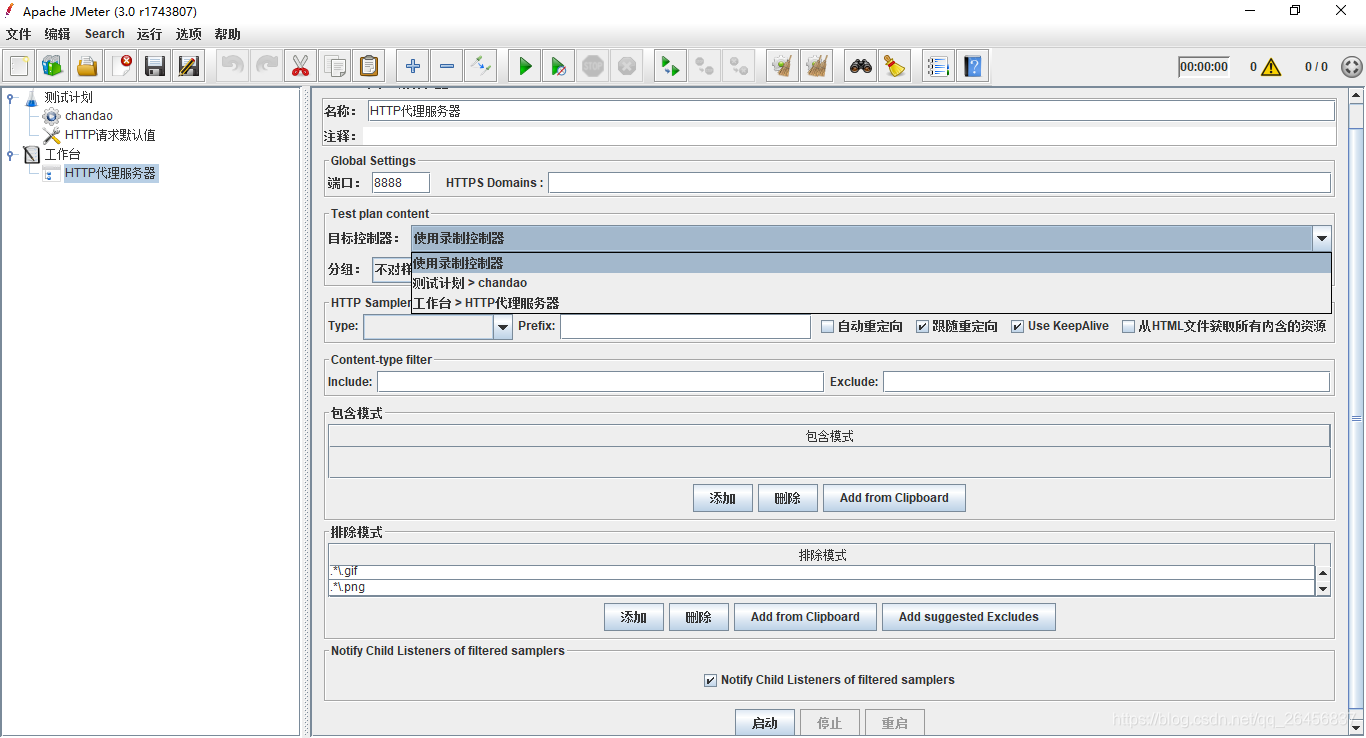Screen dimensions: 1366x738
Task: Click the Stop sign icon
Action: [592, 67]
